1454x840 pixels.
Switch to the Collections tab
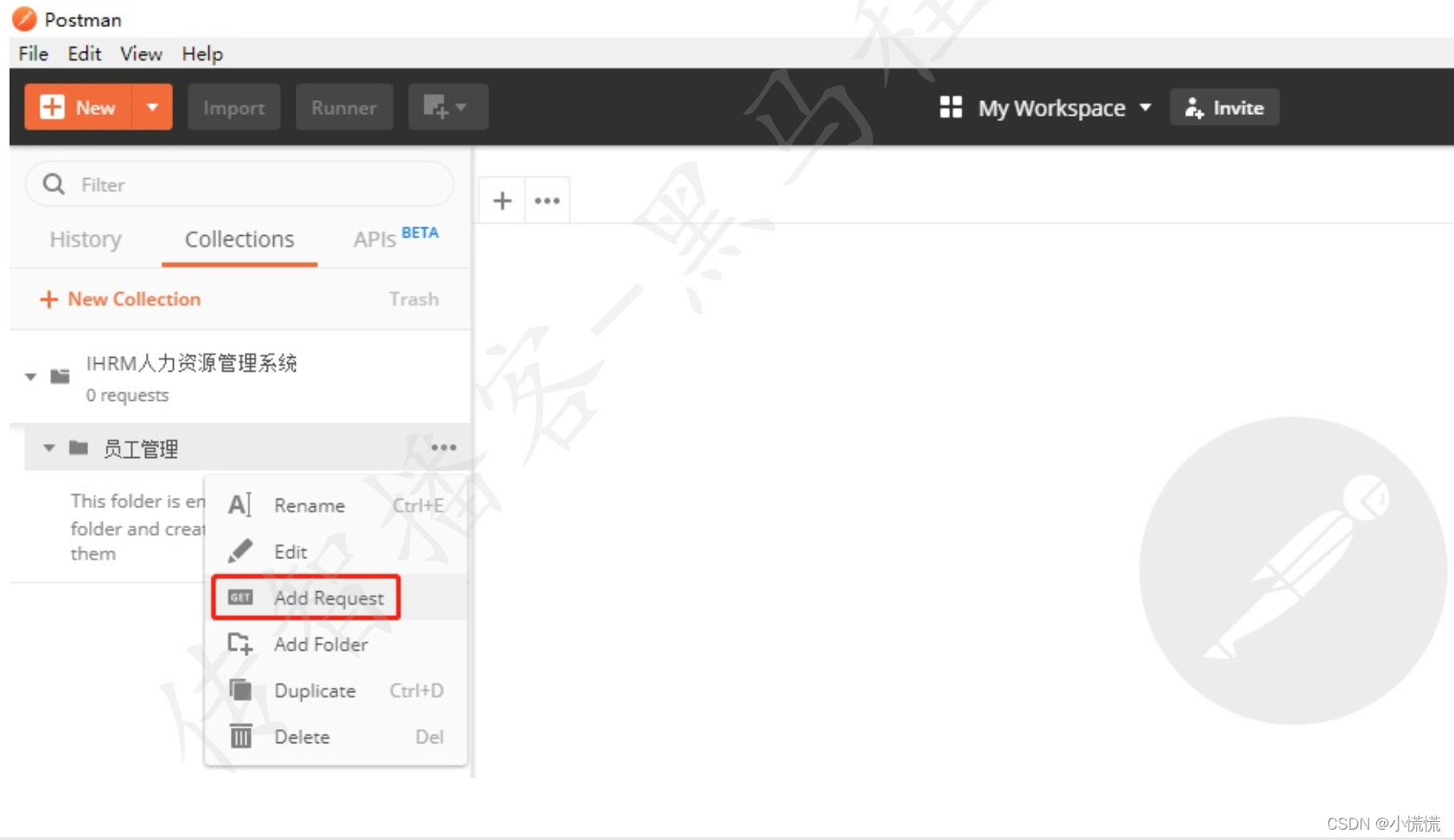[239, 239]
